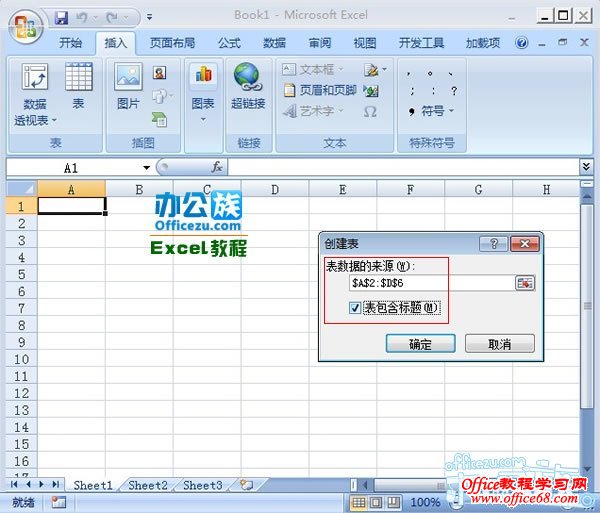600x513 pixels.
Task: Select column D header
Action: pyautogui.click(x=274, y=189)
